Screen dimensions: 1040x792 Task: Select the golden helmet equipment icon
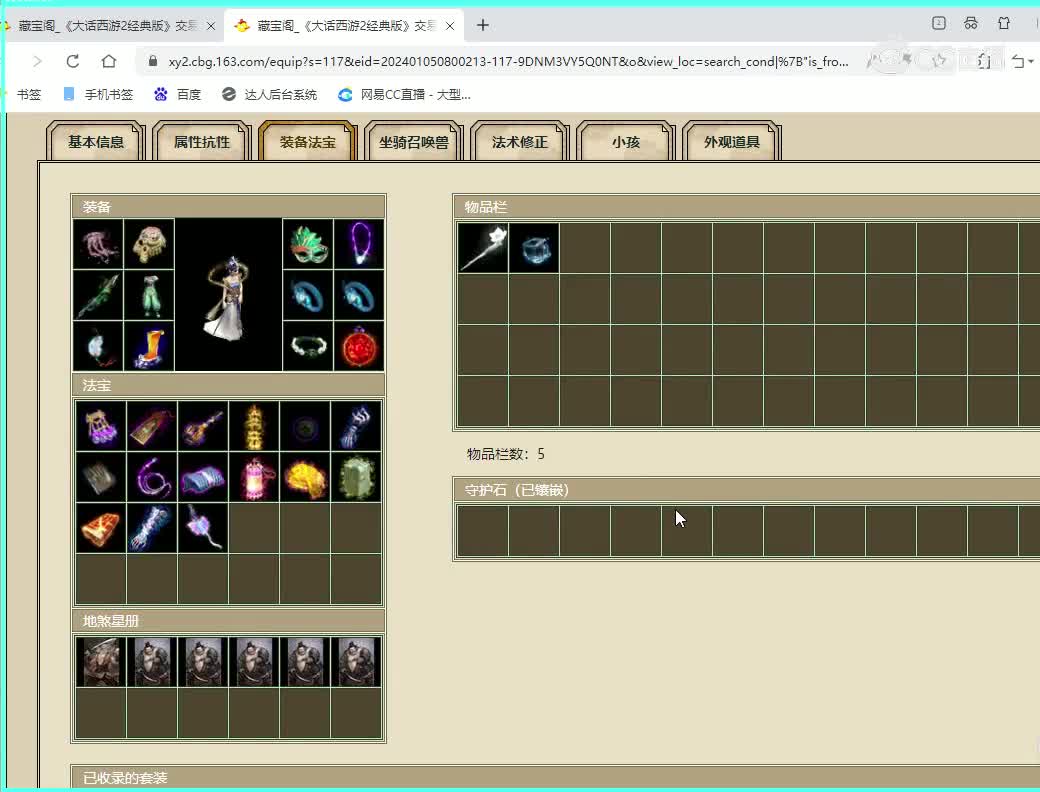149,244
